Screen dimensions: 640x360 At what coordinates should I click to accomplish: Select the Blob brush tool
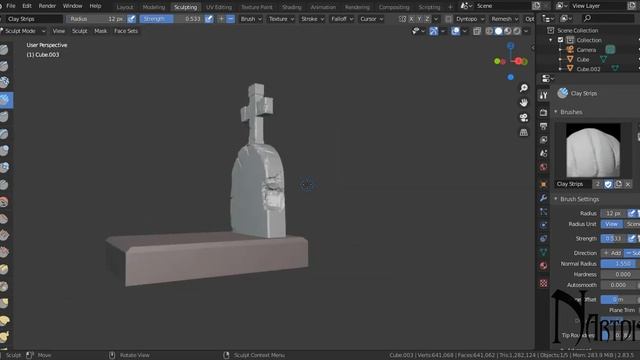4,167
